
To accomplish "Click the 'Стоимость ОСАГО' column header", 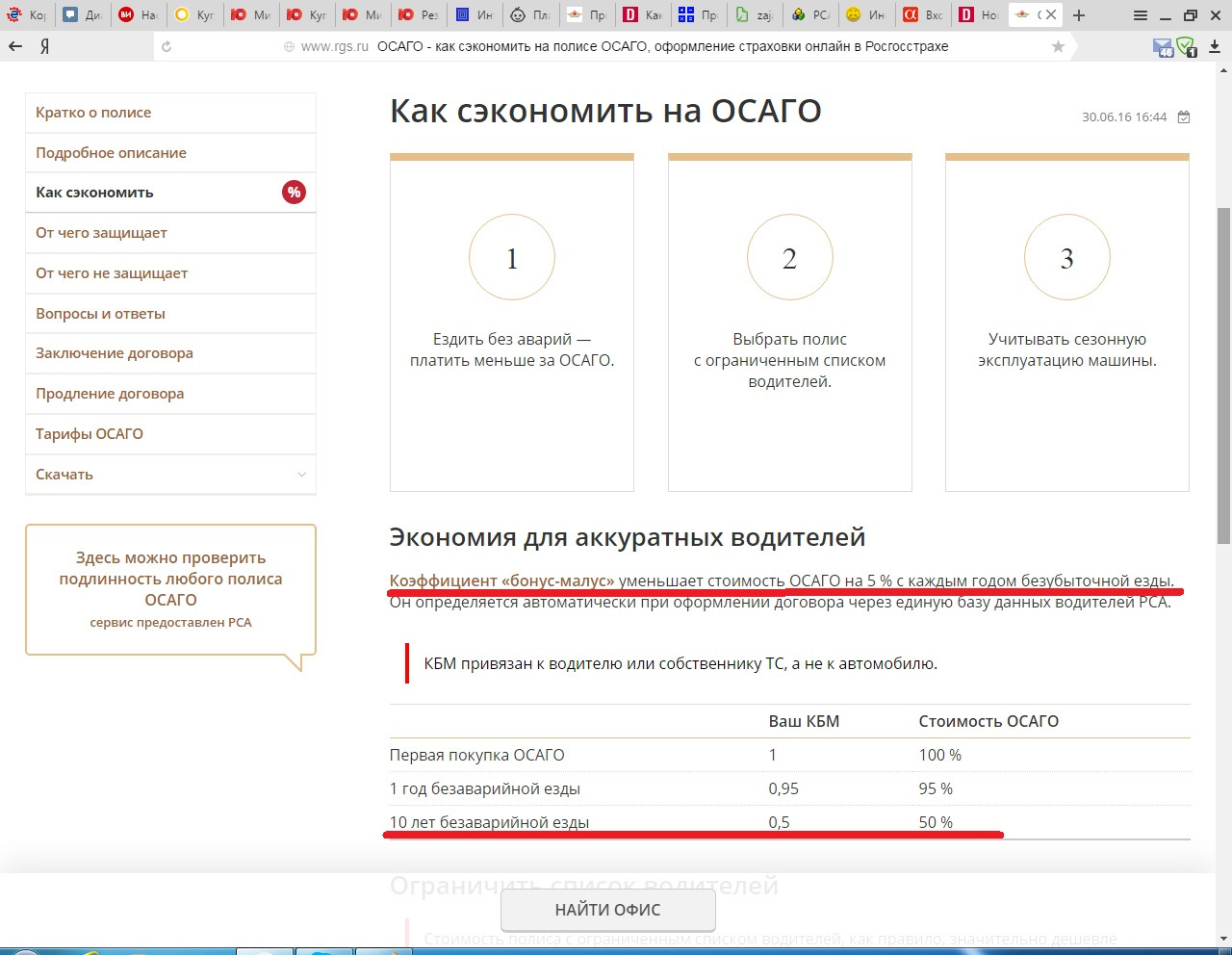I will pyautogui.click(x=988, y=721).
